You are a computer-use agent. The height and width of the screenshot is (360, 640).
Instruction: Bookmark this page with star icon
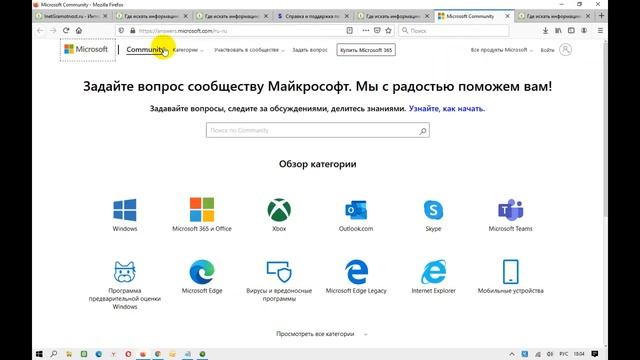click(388, 31)
